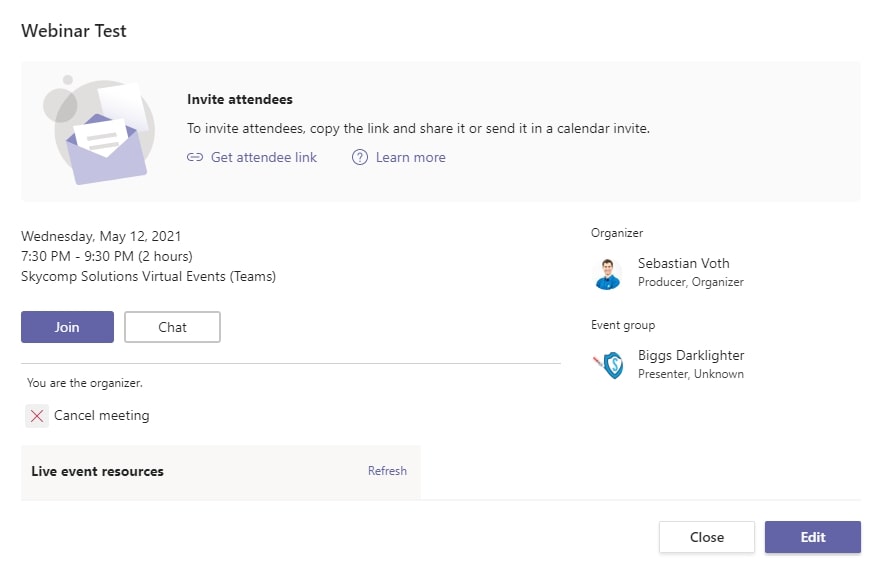Screen dimensions: 890x577
Task: Get the attendee link
Action: point(263,157)
